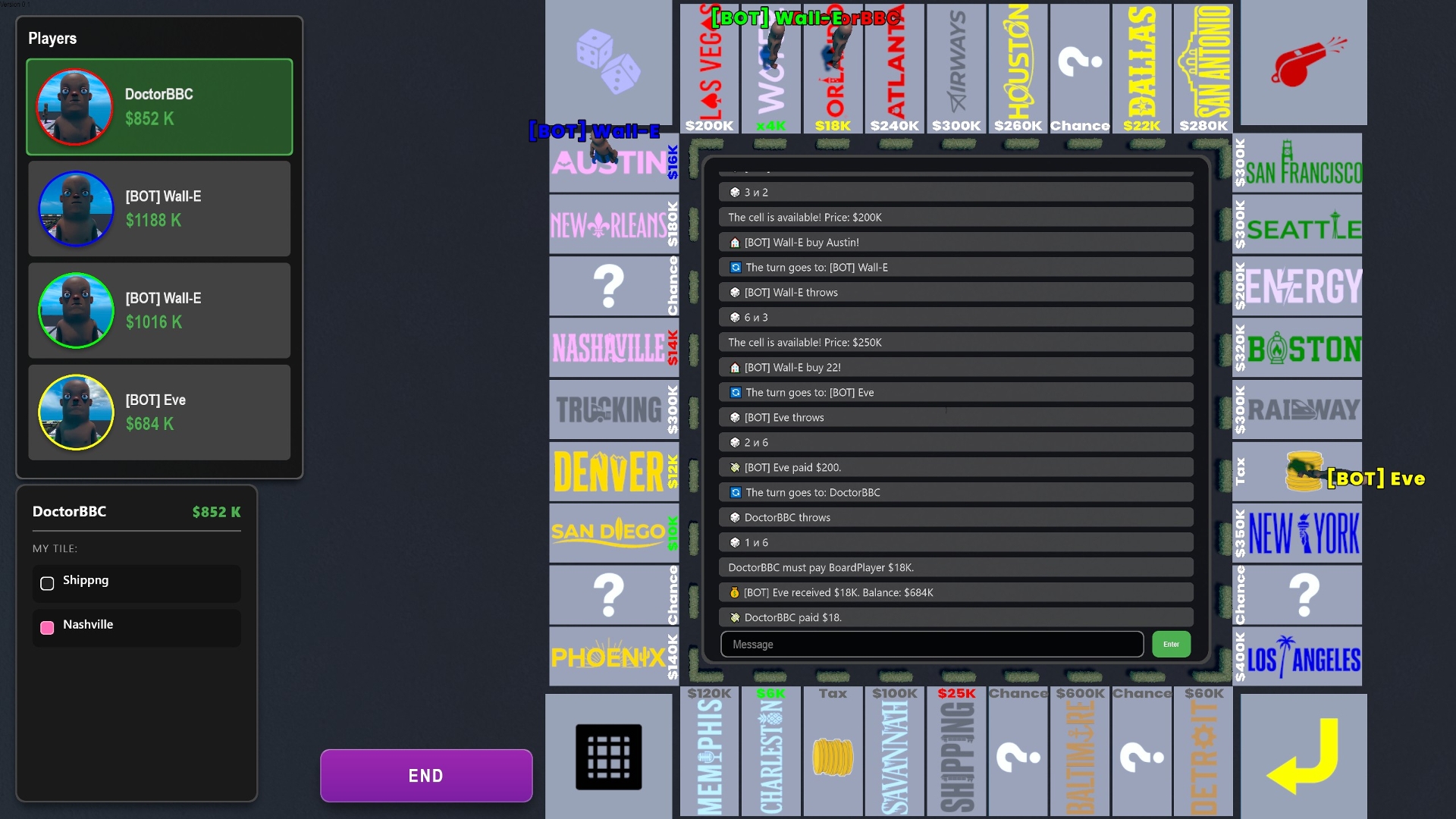Toggle the pink Nashville tile marker
Screen dimensions: 1456x819
(47, 627)
